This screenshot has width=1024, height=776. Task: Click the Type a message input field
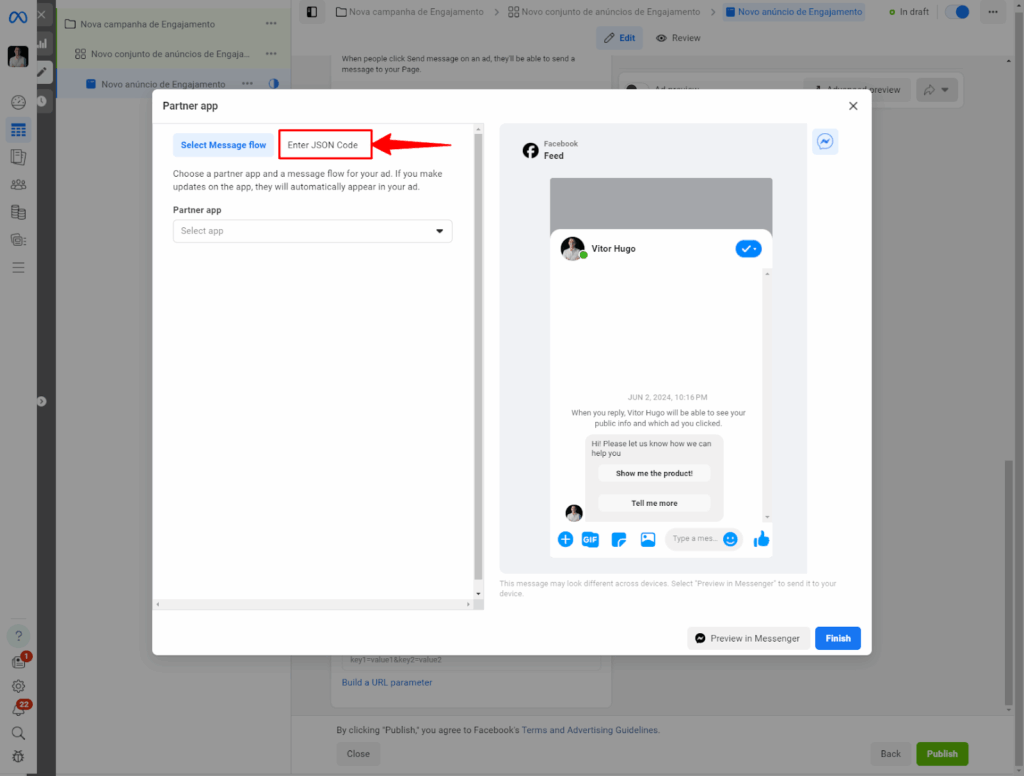click(x=693, y=539)
